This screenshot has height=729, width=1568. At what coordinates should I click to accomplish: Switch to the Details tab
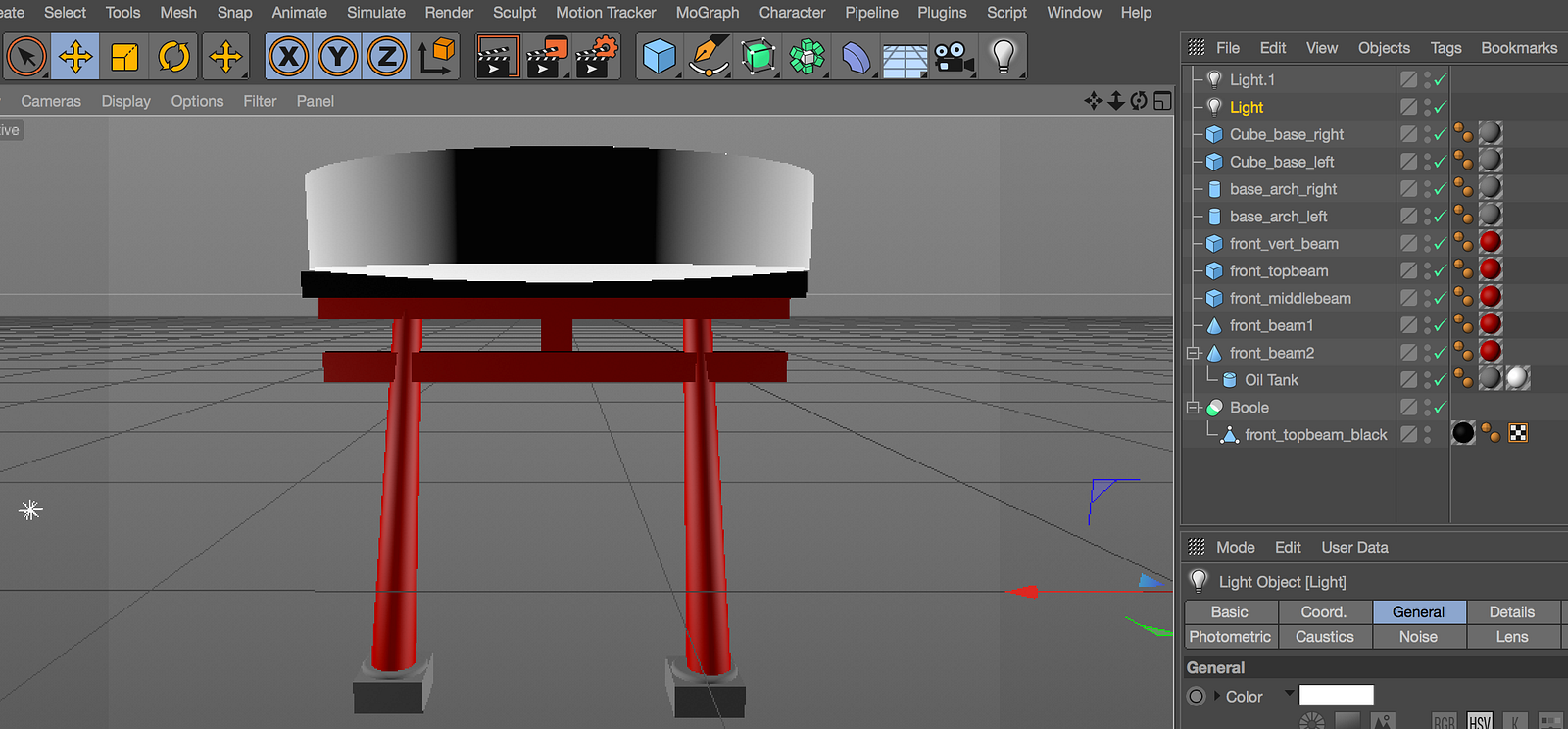[1511, 612]
